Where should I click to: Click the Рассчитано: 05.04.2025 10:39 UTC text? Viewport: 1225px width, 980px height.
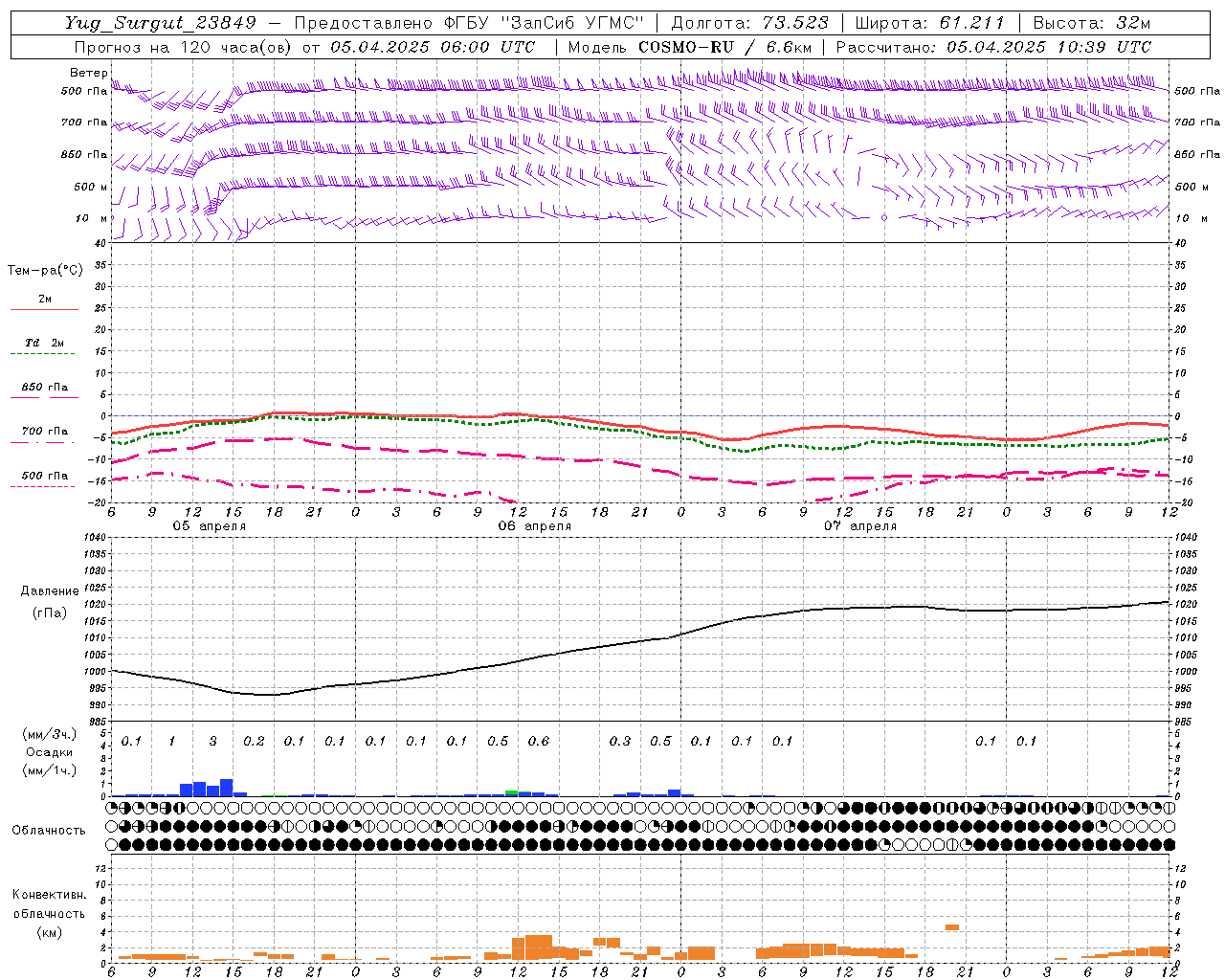pos(993,47)
